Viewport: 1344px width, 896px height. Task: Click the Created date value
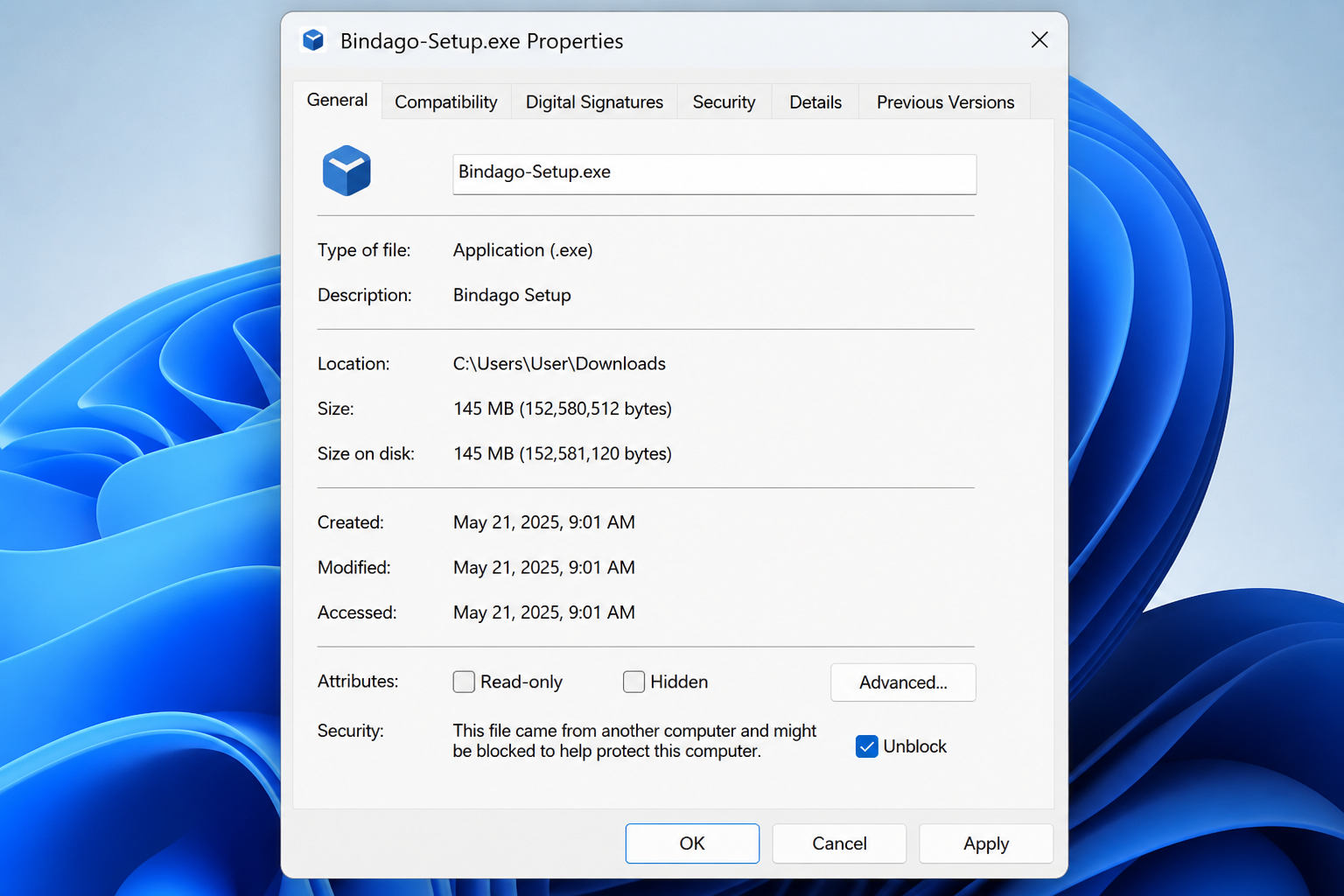pos(544,522)
